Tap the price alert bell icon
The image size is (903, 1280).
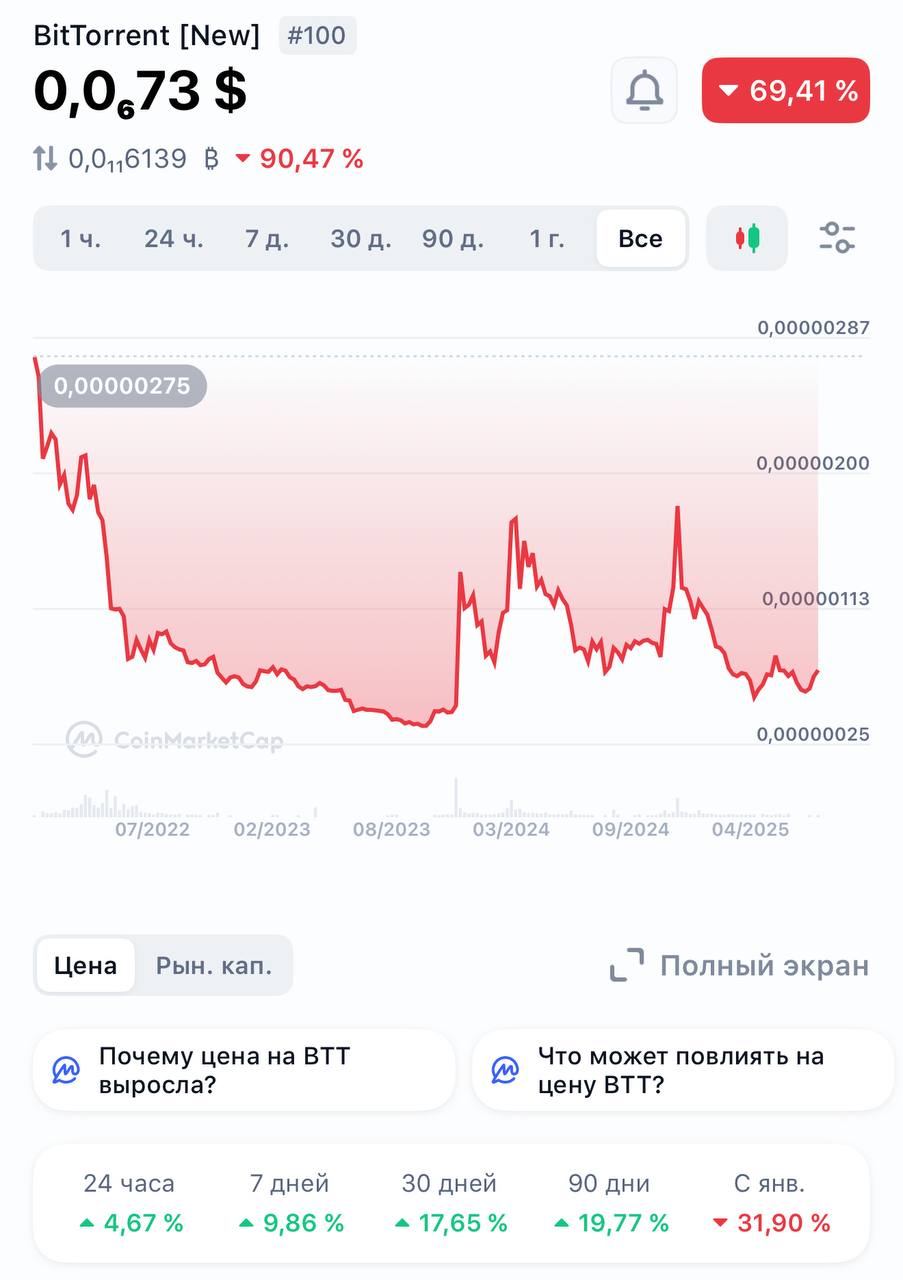(x=645, y=91)
